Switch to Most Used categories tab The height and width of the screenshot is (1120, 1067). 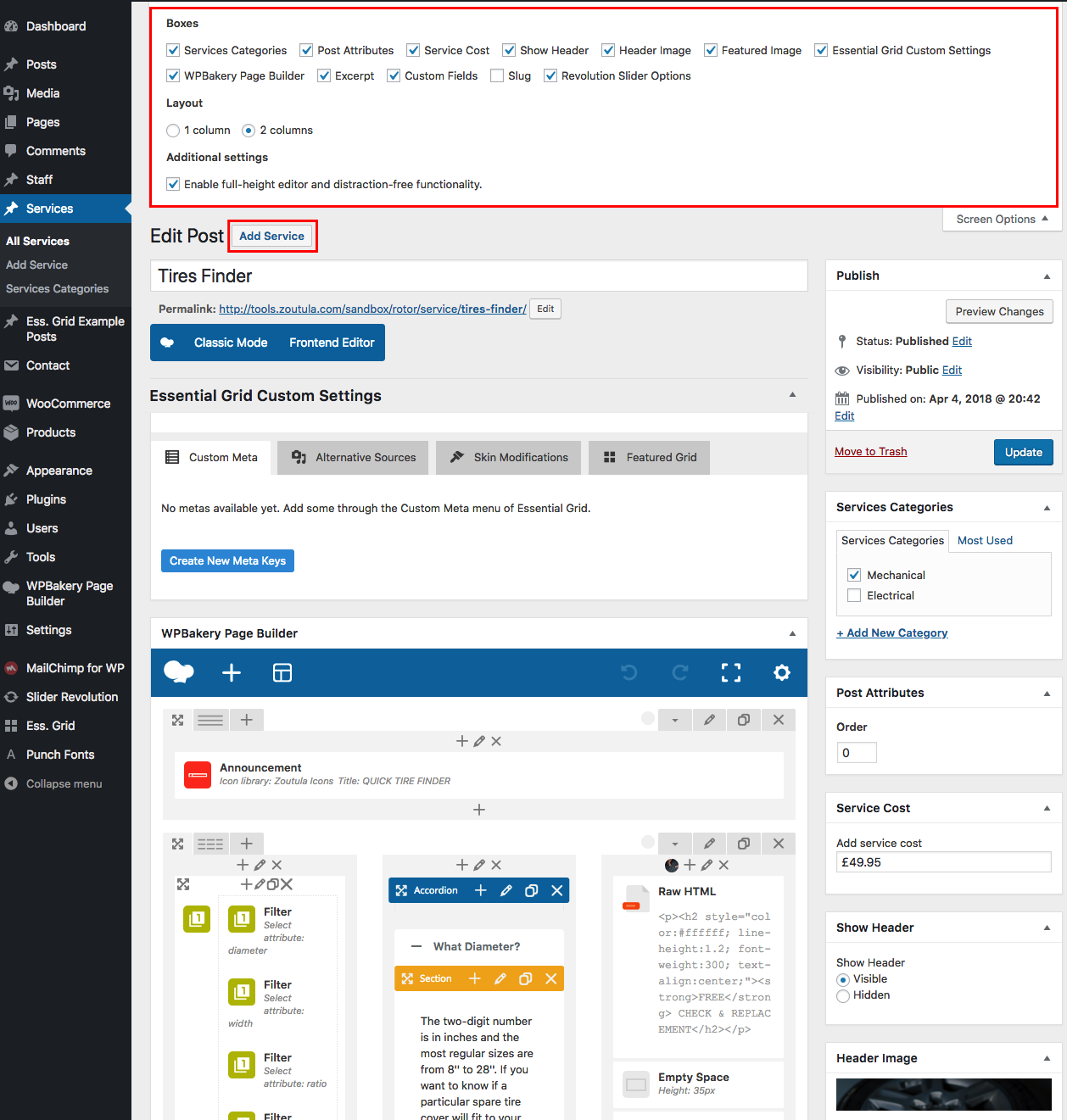pos(985,540)
